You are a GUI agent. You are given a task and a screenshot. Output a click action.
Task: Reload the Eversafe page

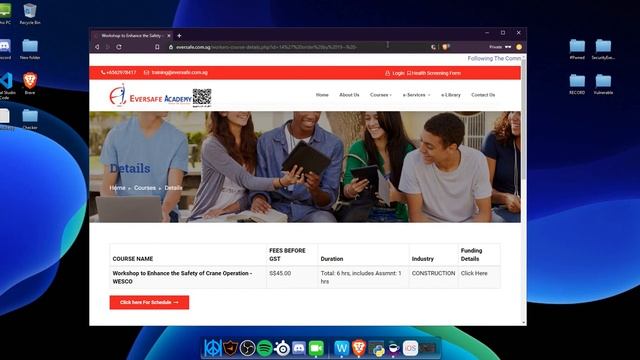(x=119, y=47)
